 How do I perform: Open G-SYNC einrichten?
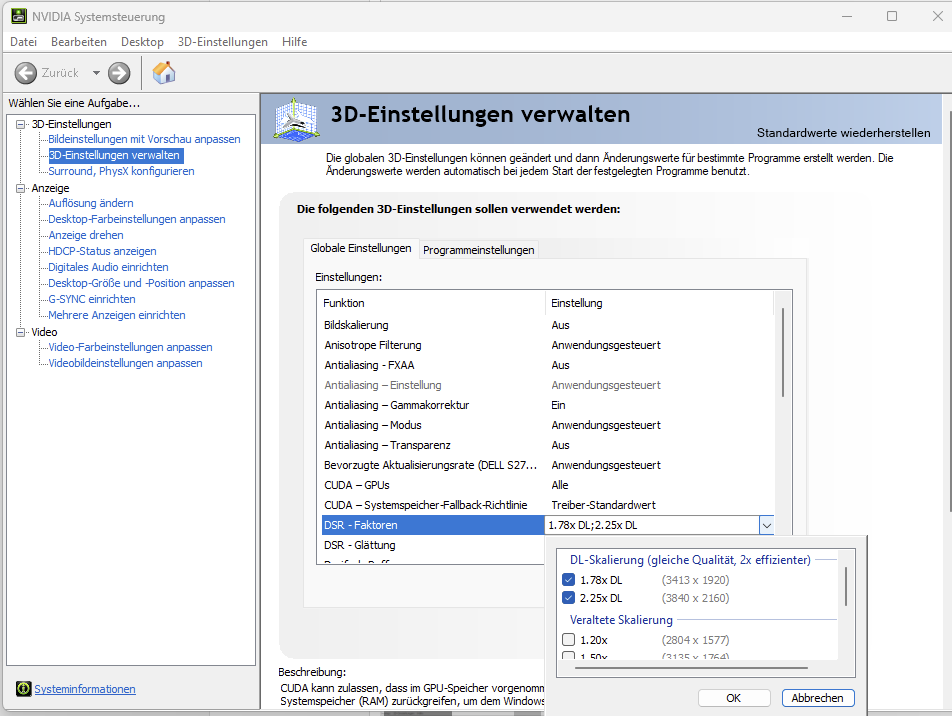pyautogui.click(x=92, y=299)
